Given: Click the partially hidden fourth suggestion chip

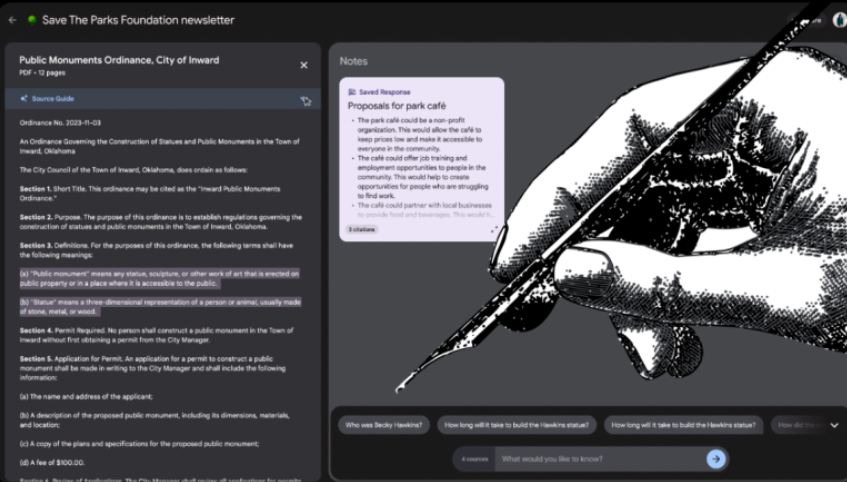Looking at the screenshot, I should pos(798,425).
